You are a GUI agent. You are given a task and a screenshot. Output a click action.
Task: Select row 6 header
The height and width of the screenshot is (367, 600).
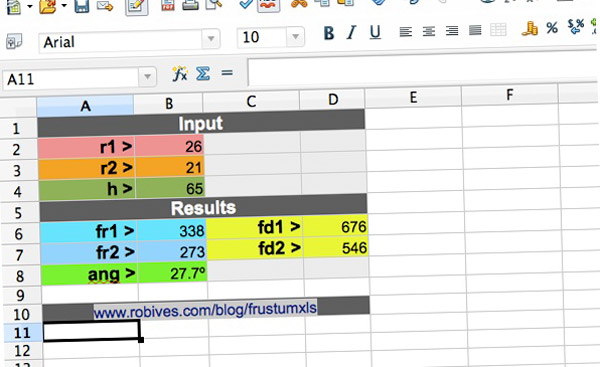(x=19, y=233)
